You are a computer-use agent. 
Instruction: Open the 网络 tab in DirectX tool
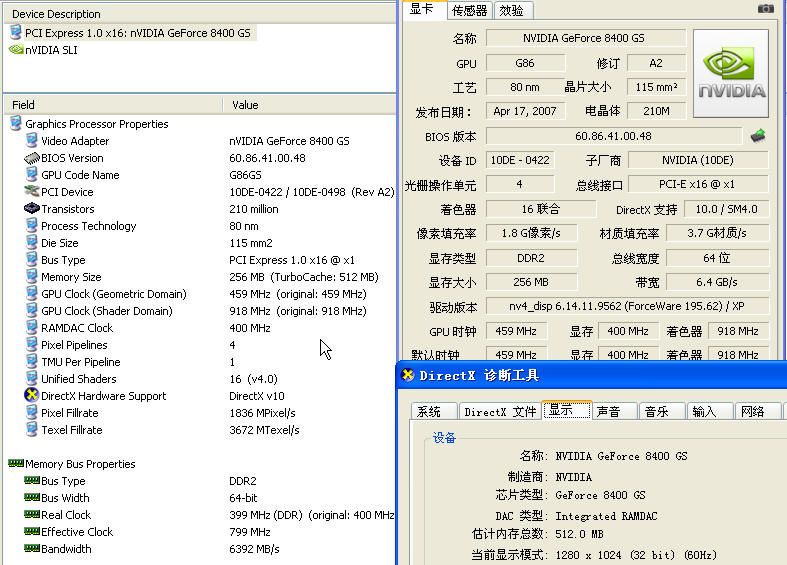(757, 411)
